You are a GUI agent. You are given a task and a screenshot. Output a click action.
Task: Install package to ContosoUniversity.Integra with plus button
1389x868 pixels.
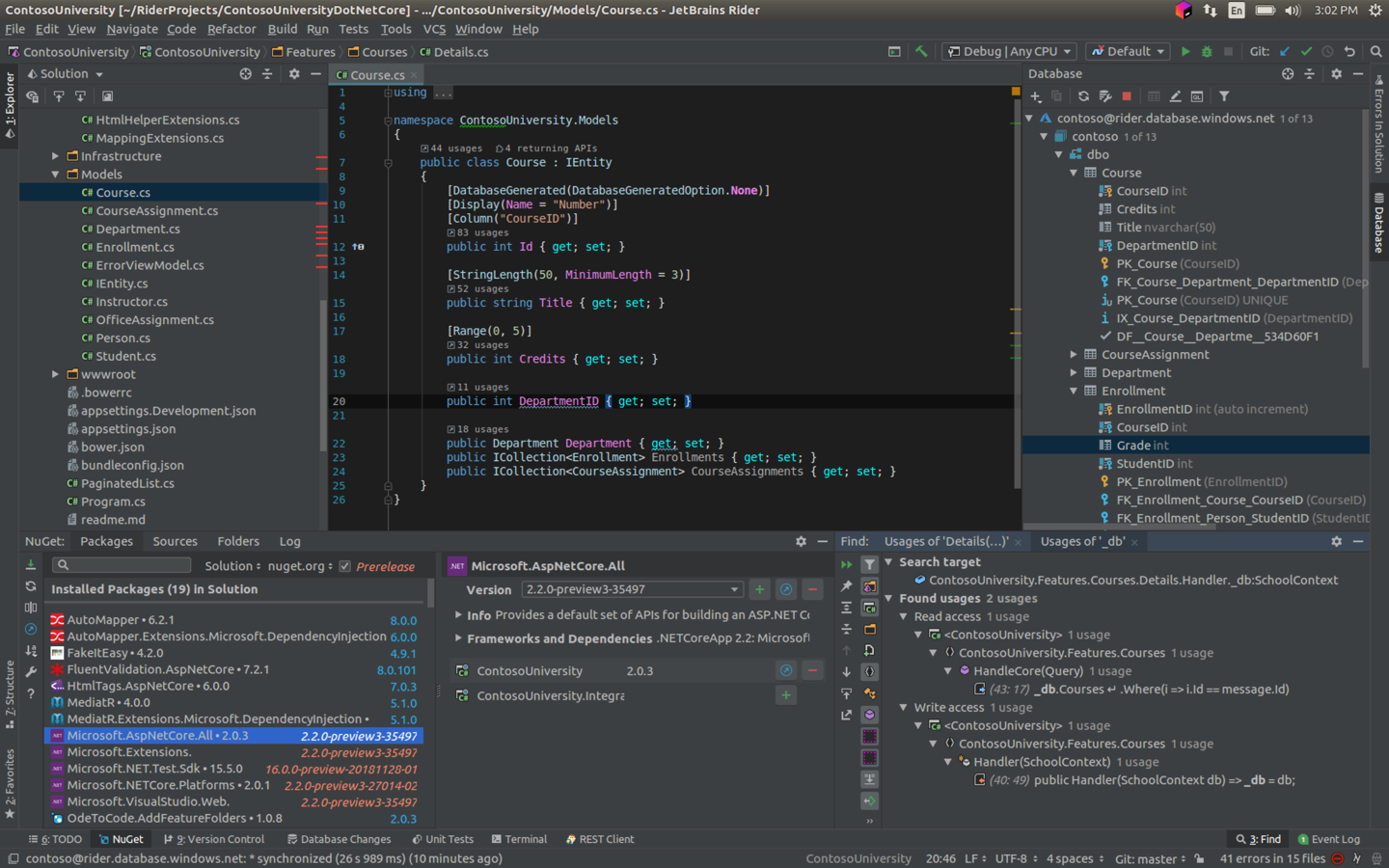click(786, 694)
